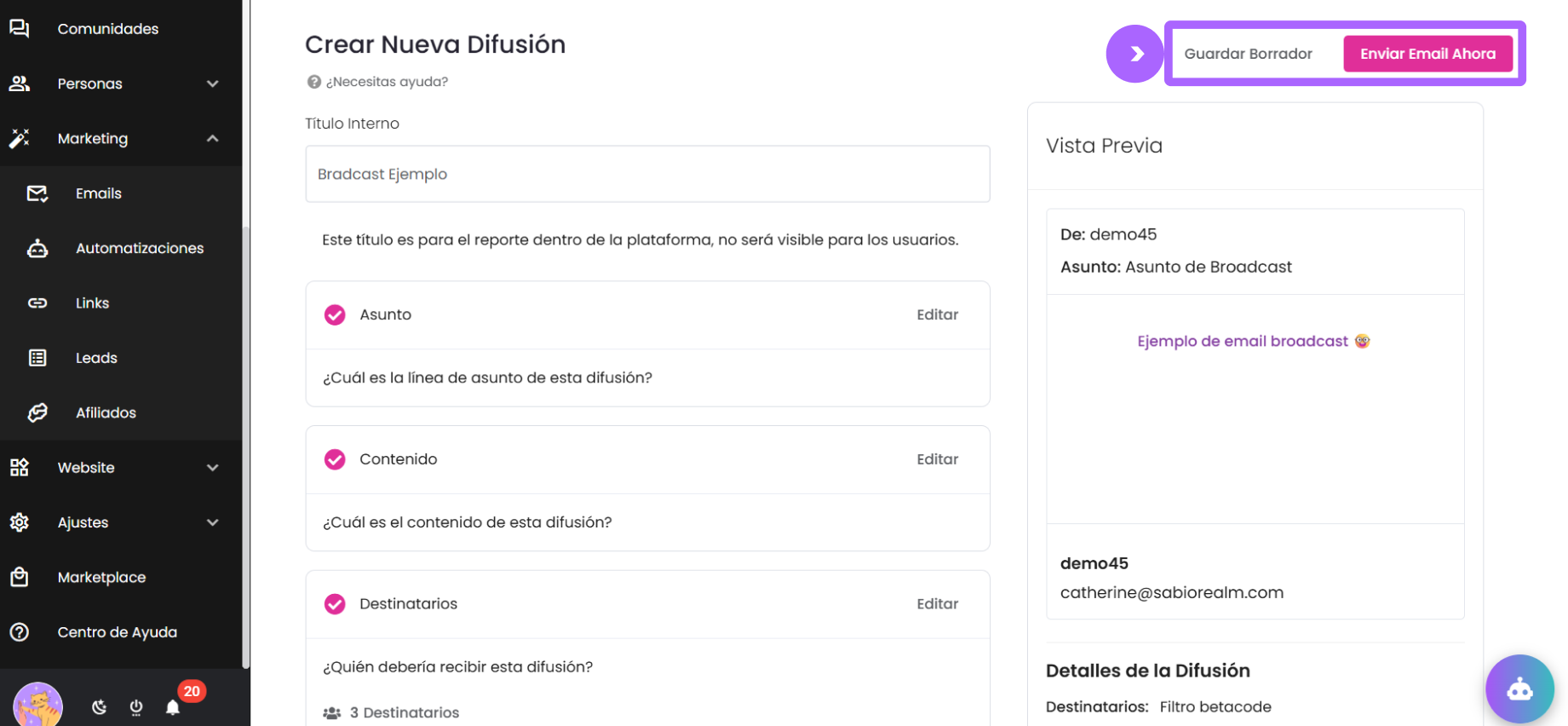1568x726 pixels.
Task: Click the Asunto completed checkmark
Action: click(335, 315)
